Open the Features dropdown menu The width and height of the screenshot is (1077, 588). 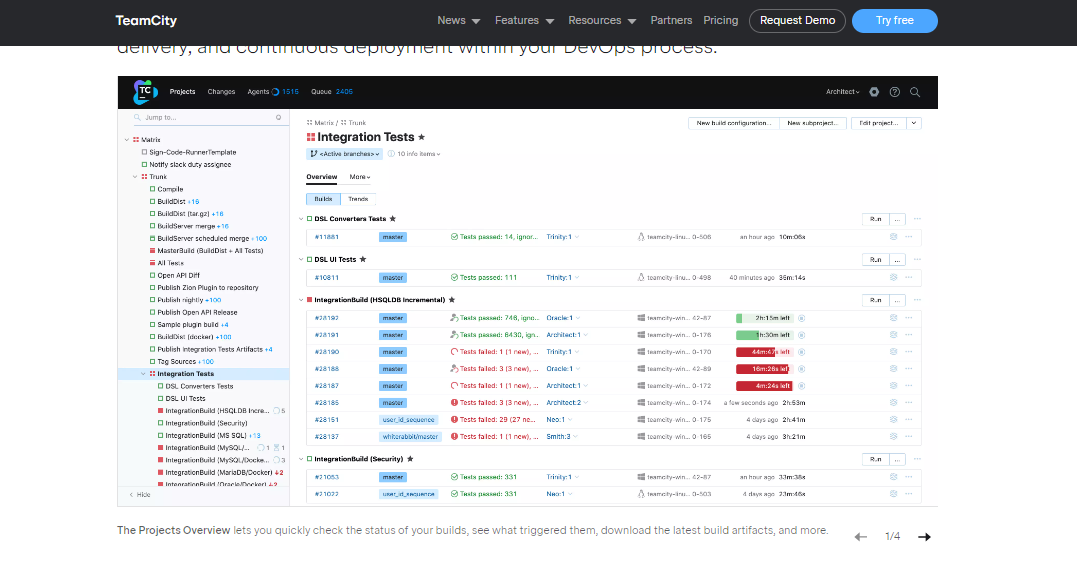[x=524, y=21]
